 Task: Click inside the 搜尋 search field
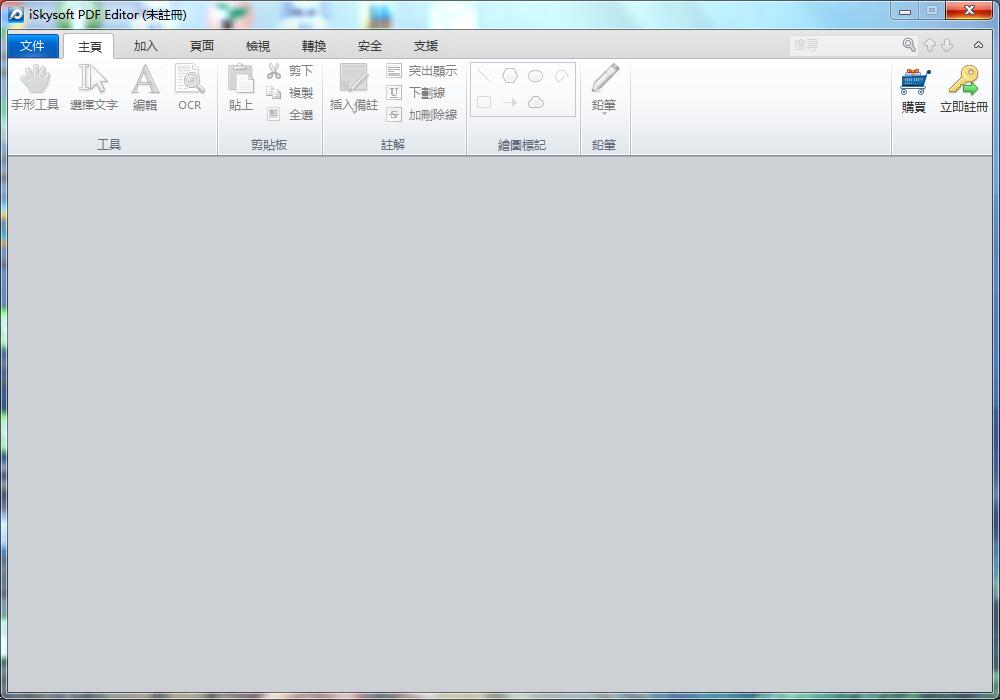coord(845,45)
